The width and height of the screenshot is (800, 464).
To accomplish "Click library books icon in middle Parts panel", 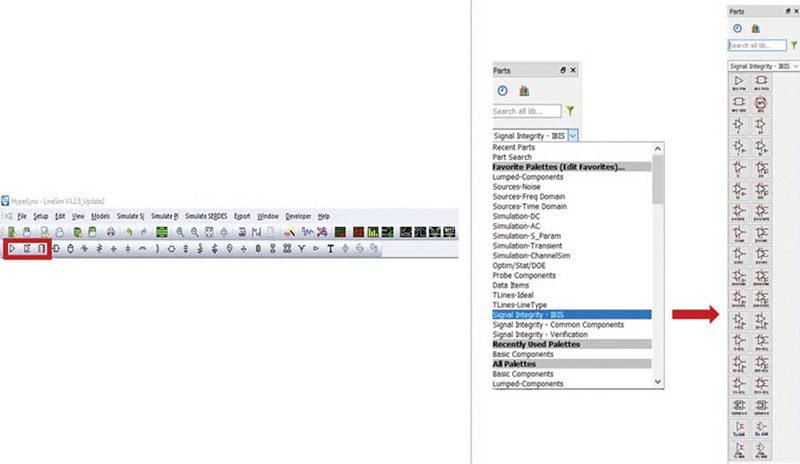I will pos(524,91).
